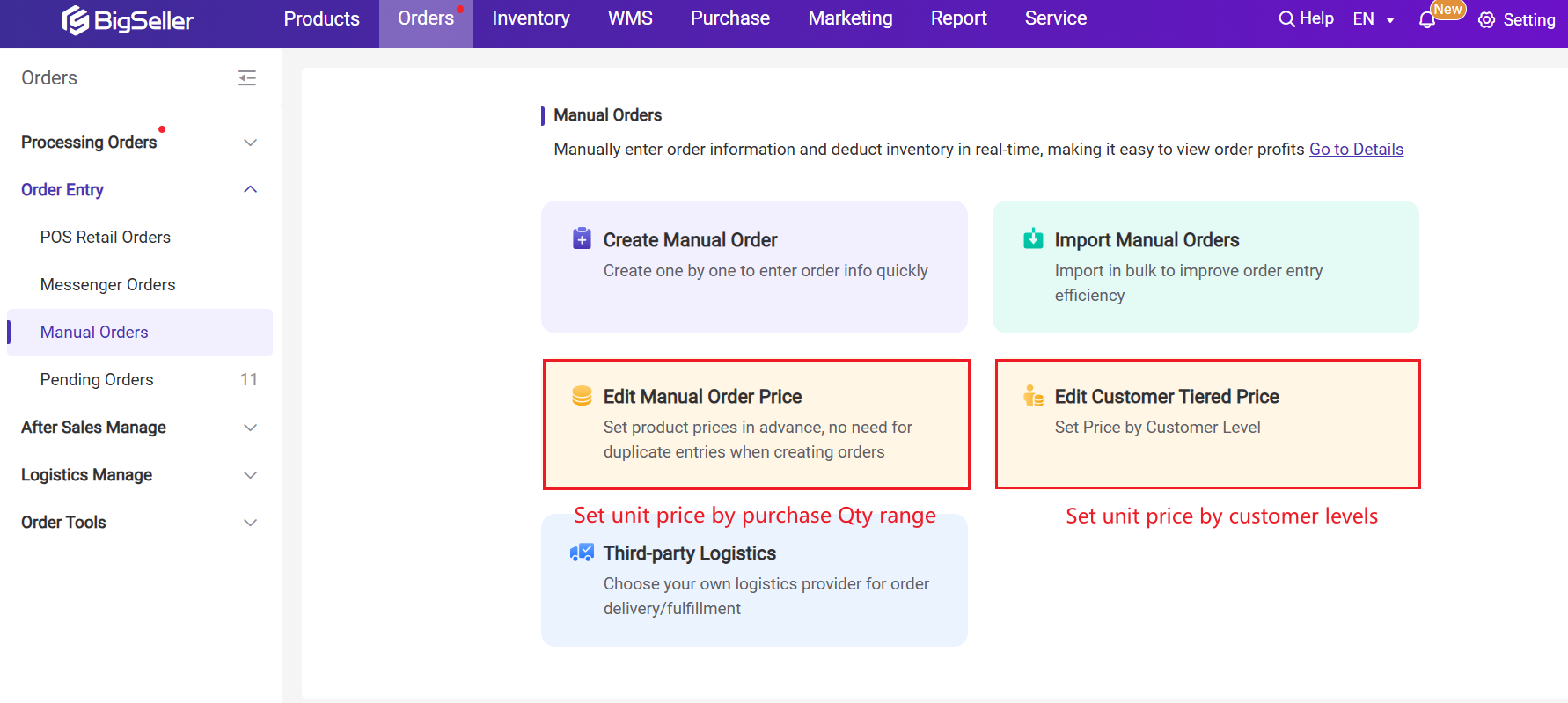Select Pending Orders in the sidebar

tap(97, 380)
